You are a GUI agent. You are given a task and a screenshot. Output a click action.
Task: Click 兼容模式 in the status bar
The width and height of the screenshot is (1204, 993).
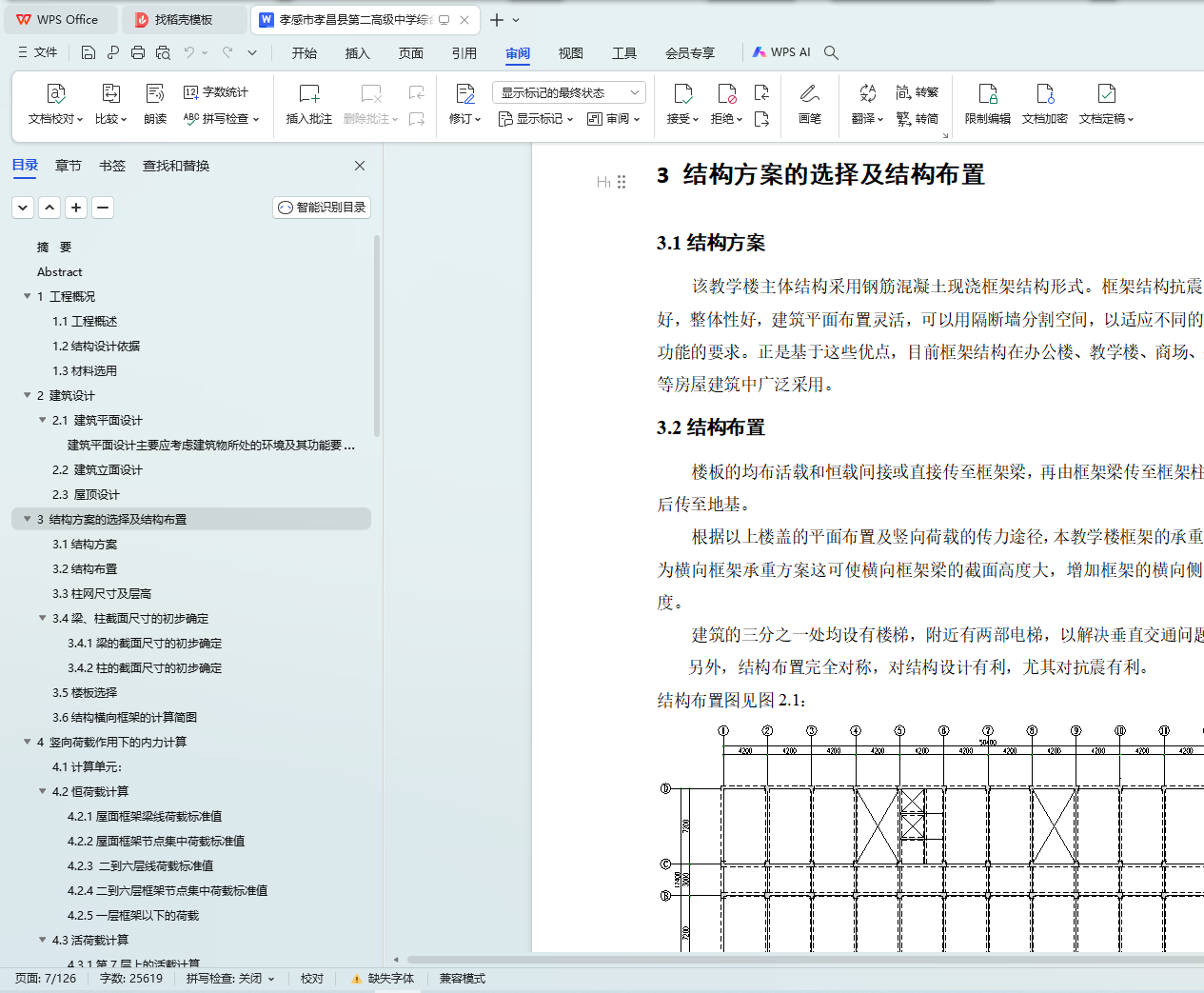point(463,979)
